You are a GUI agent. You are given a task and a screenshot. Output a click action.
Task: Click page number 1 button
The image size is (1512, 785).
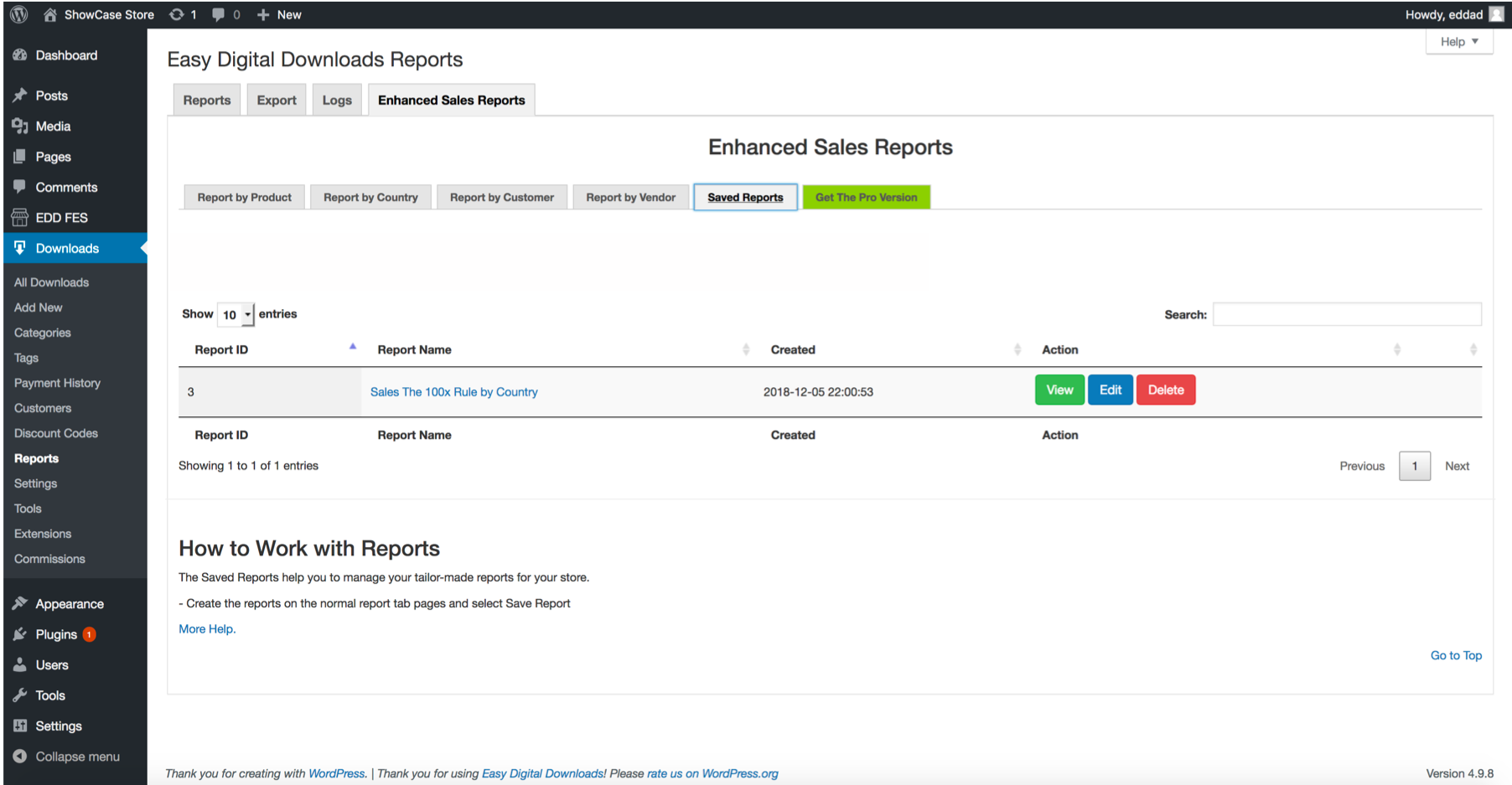1415,466
